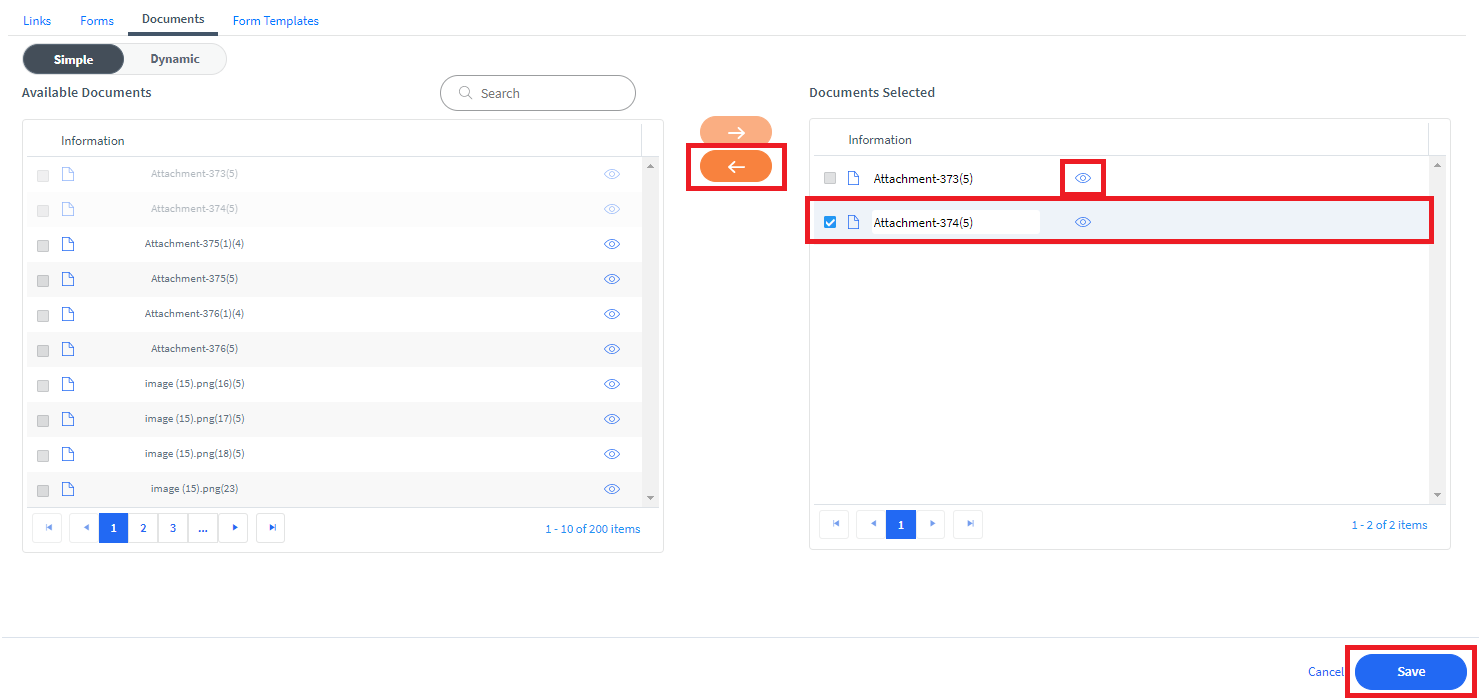Click the Attachment-376(1)(4) name text
This screenshot has width=1484, height=700.
coord(195,314)
